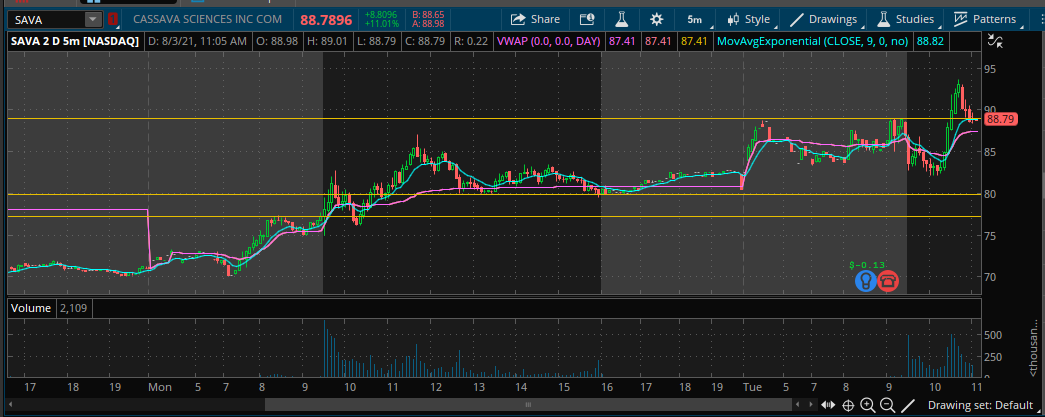Select the MovAvgExponential study label
Image resolution: width=1045 pixels, height=417 pixels.
pos(812,41)
